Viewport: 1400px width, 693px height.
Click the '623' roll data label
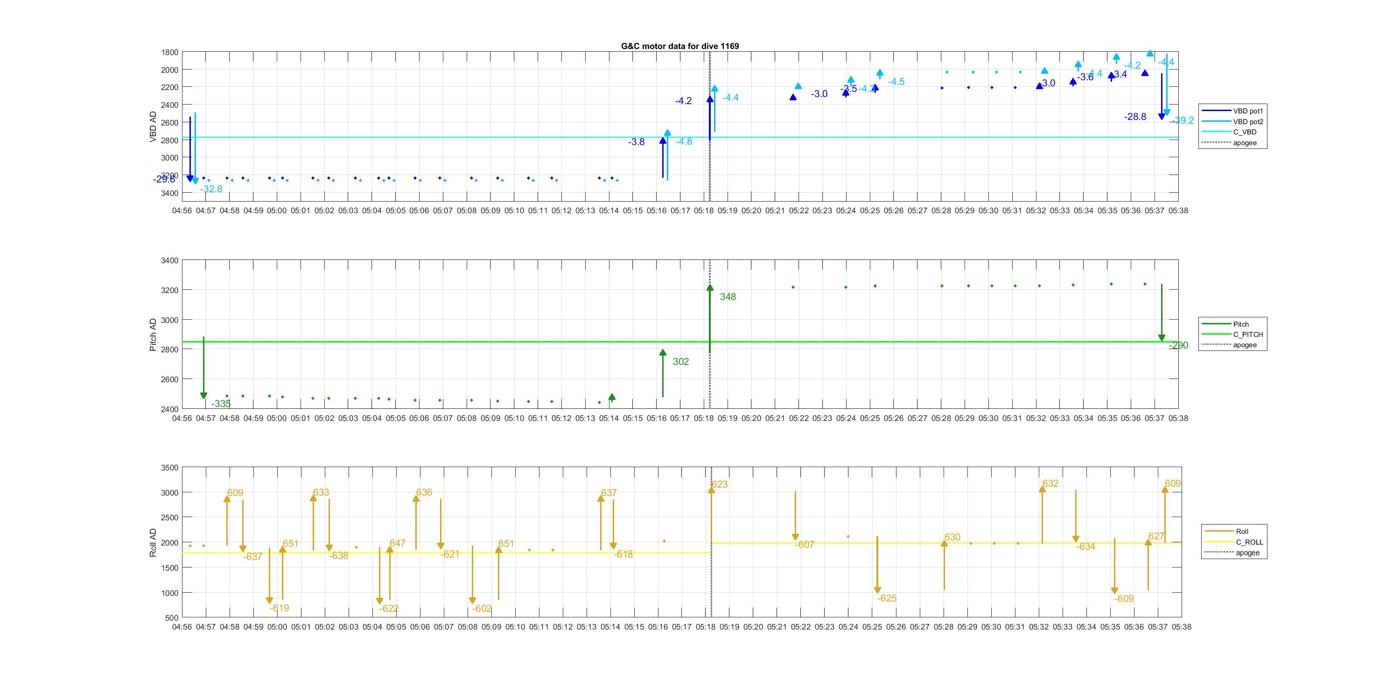pos(720,485)
